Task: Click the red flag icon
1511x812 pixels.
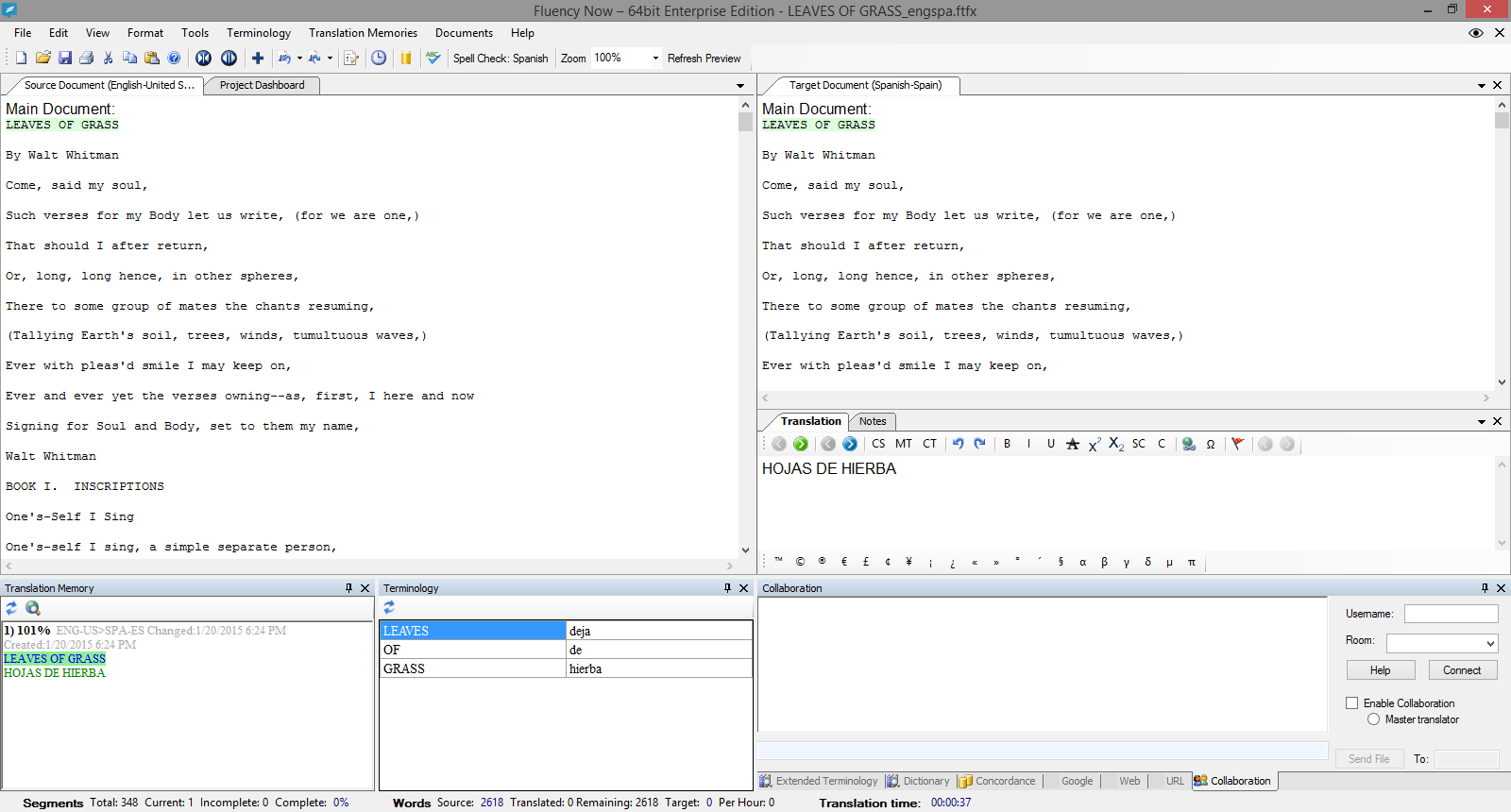Action: [1237, 444]
